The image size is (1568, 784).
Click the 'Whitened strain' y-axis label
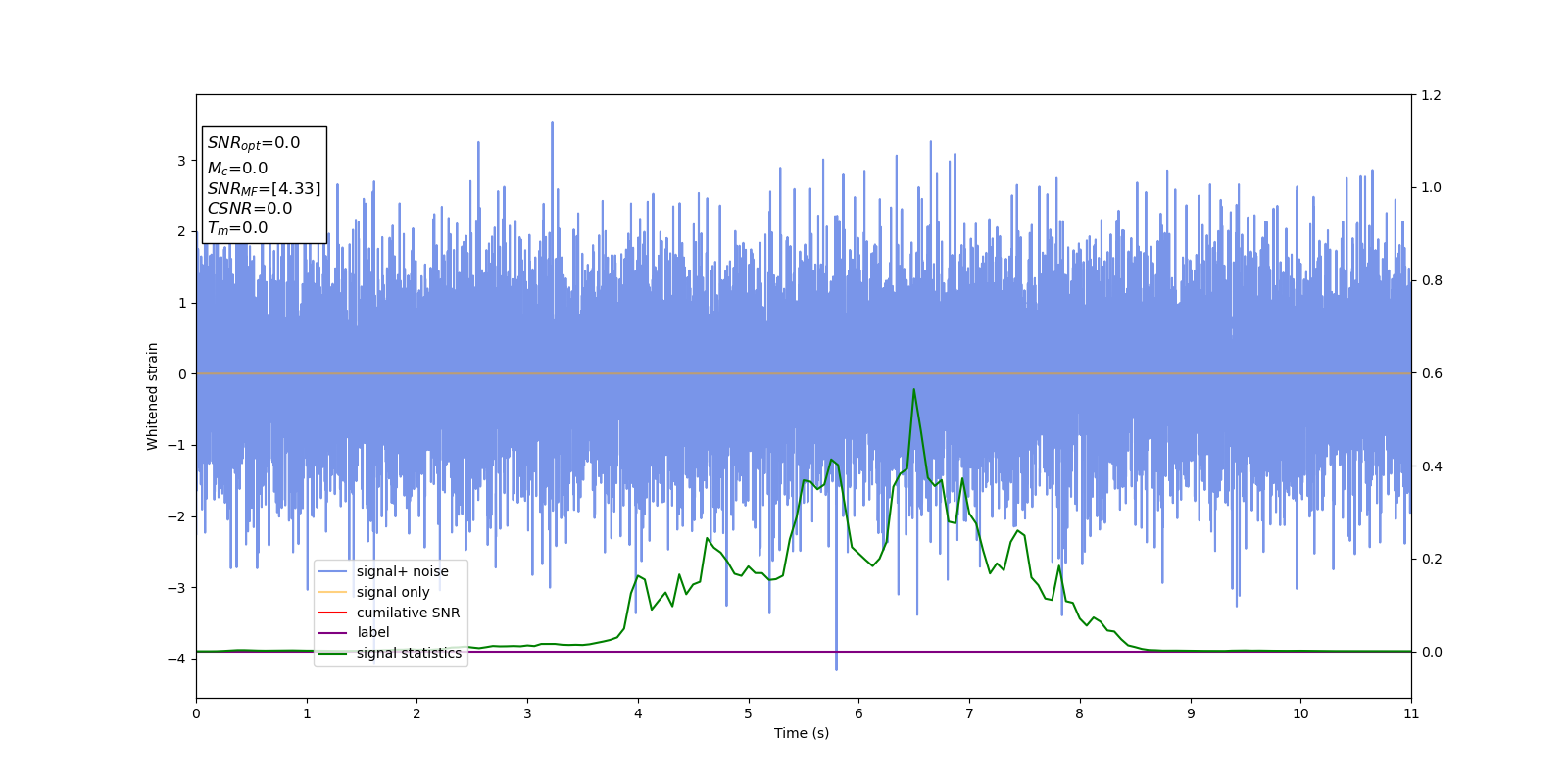pyautogui.click(x=153, y=396)
